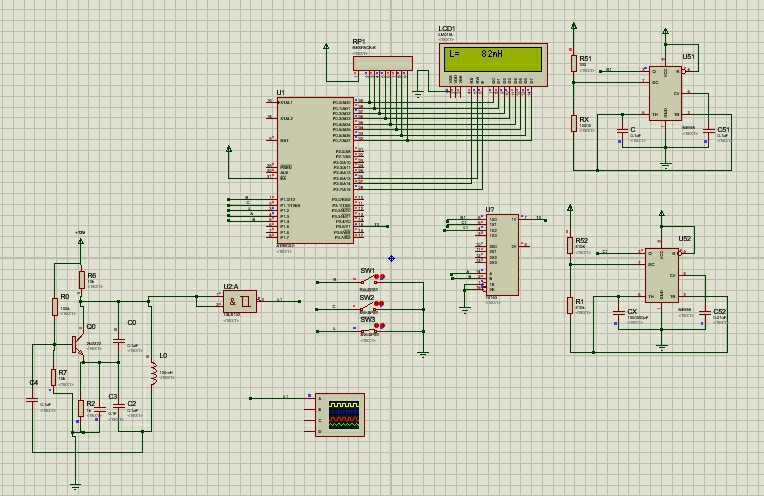Click the 'U7' reference label

[x=490, y=210]
